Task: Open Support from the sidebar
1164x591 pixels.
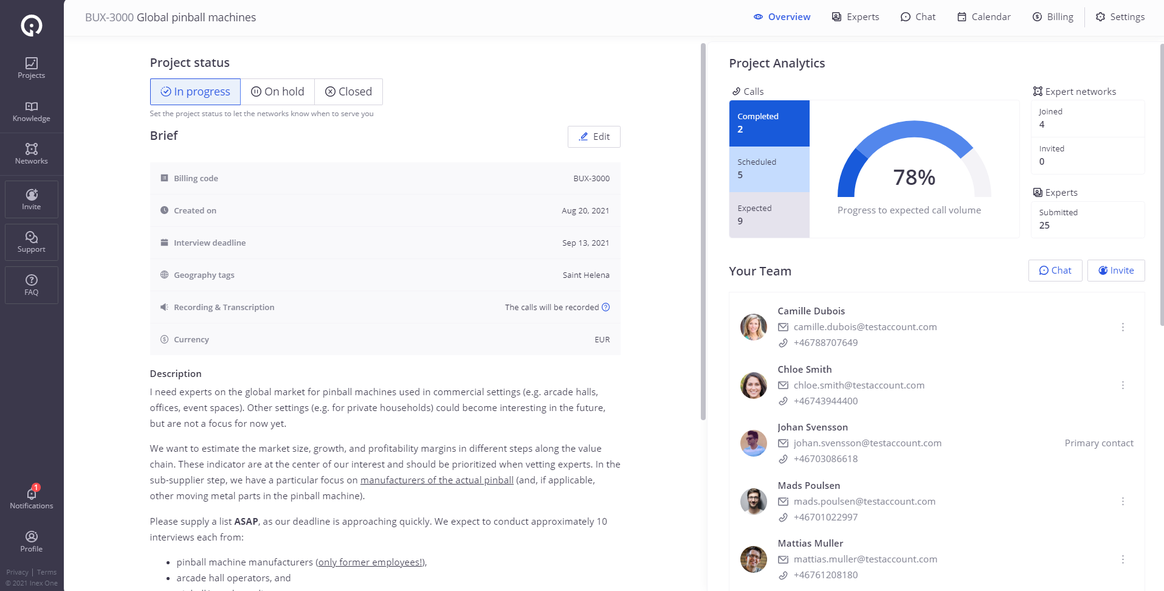Action: coord(31,242)
